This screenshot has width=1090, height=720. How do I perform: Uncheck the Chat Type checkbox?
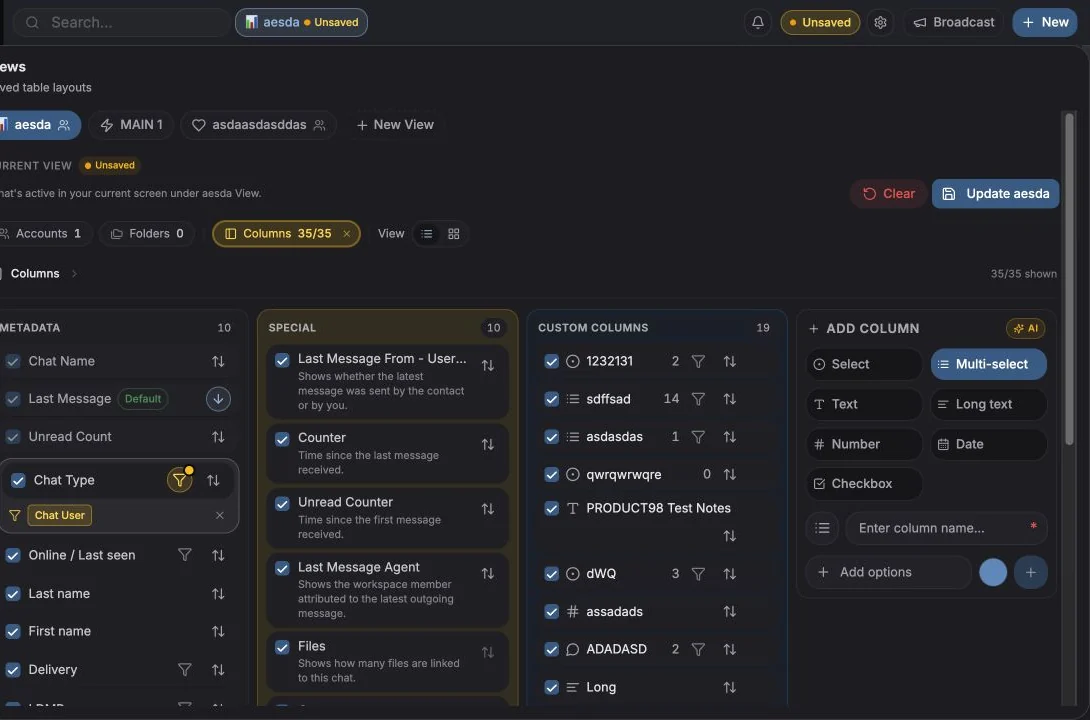pos(18,480)
